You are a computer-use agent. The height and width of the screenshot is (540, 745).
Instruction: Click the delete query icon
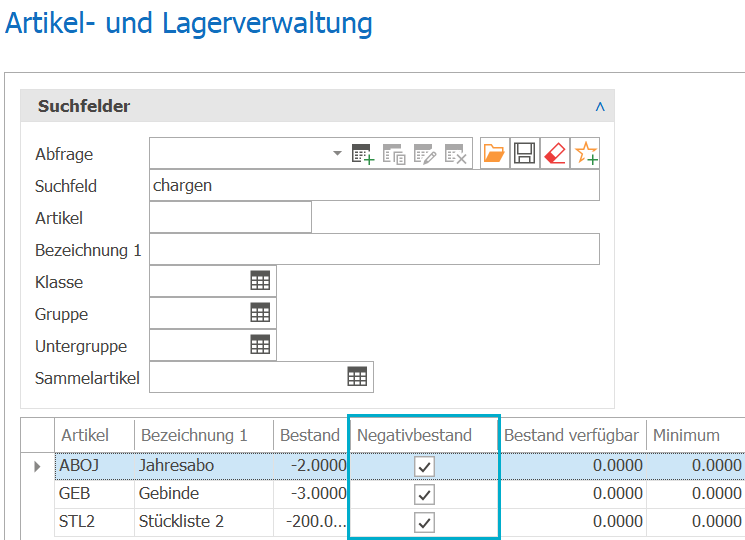click(x=455, y=154)
